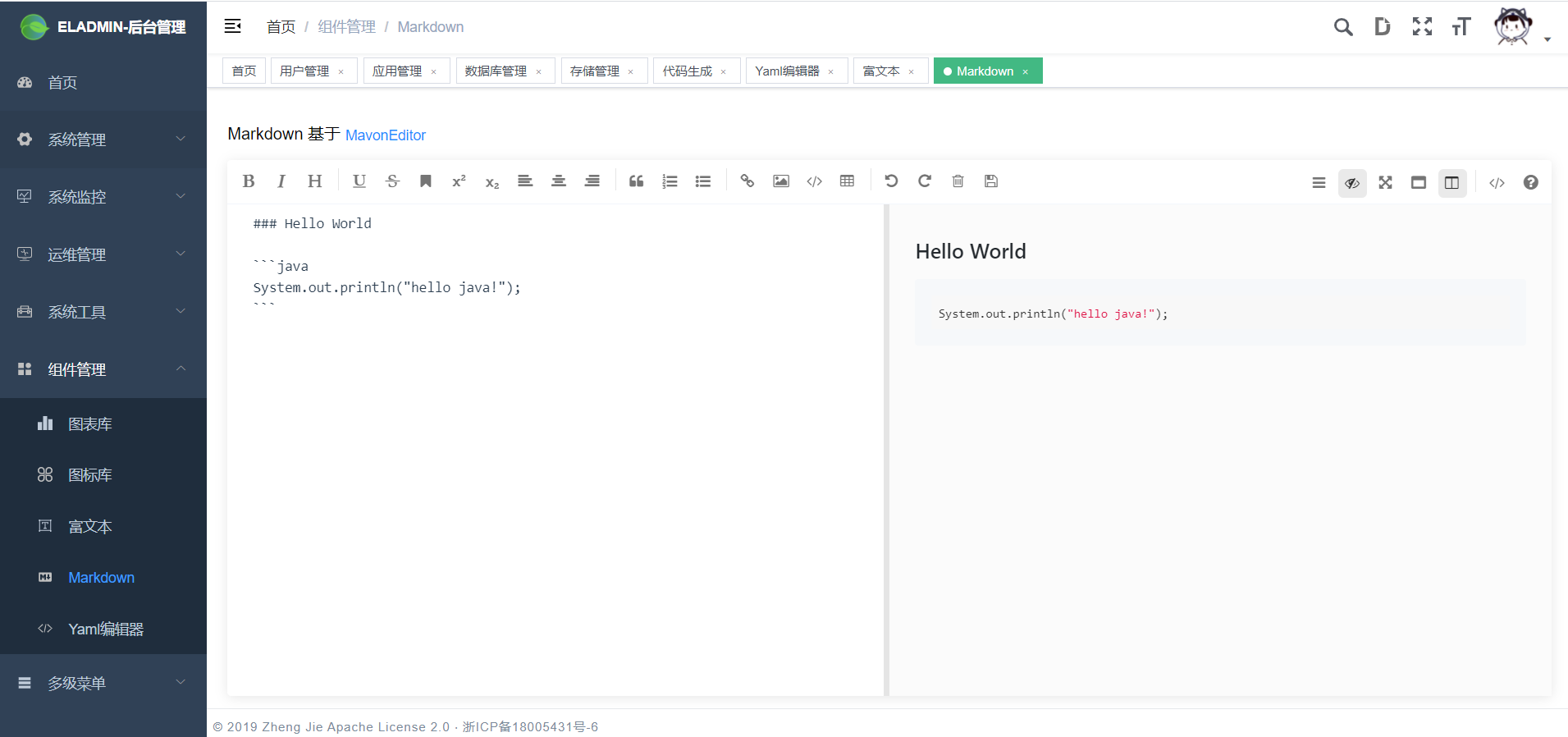
Task: Expand the 系统工具 menu
Action: [x=103, y=312]
